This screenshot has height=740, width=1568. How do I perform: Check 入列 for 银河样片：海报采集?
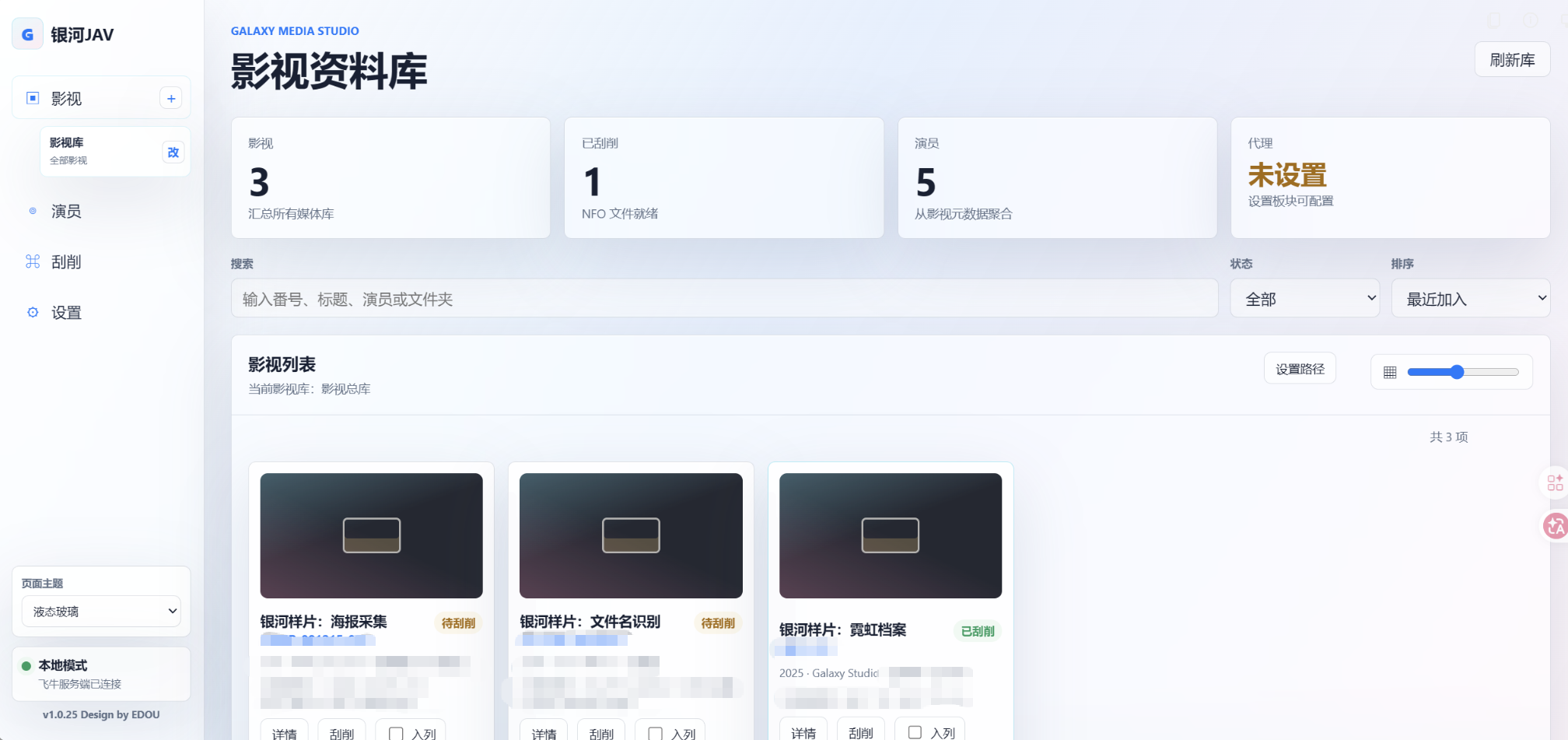point(397,733)
